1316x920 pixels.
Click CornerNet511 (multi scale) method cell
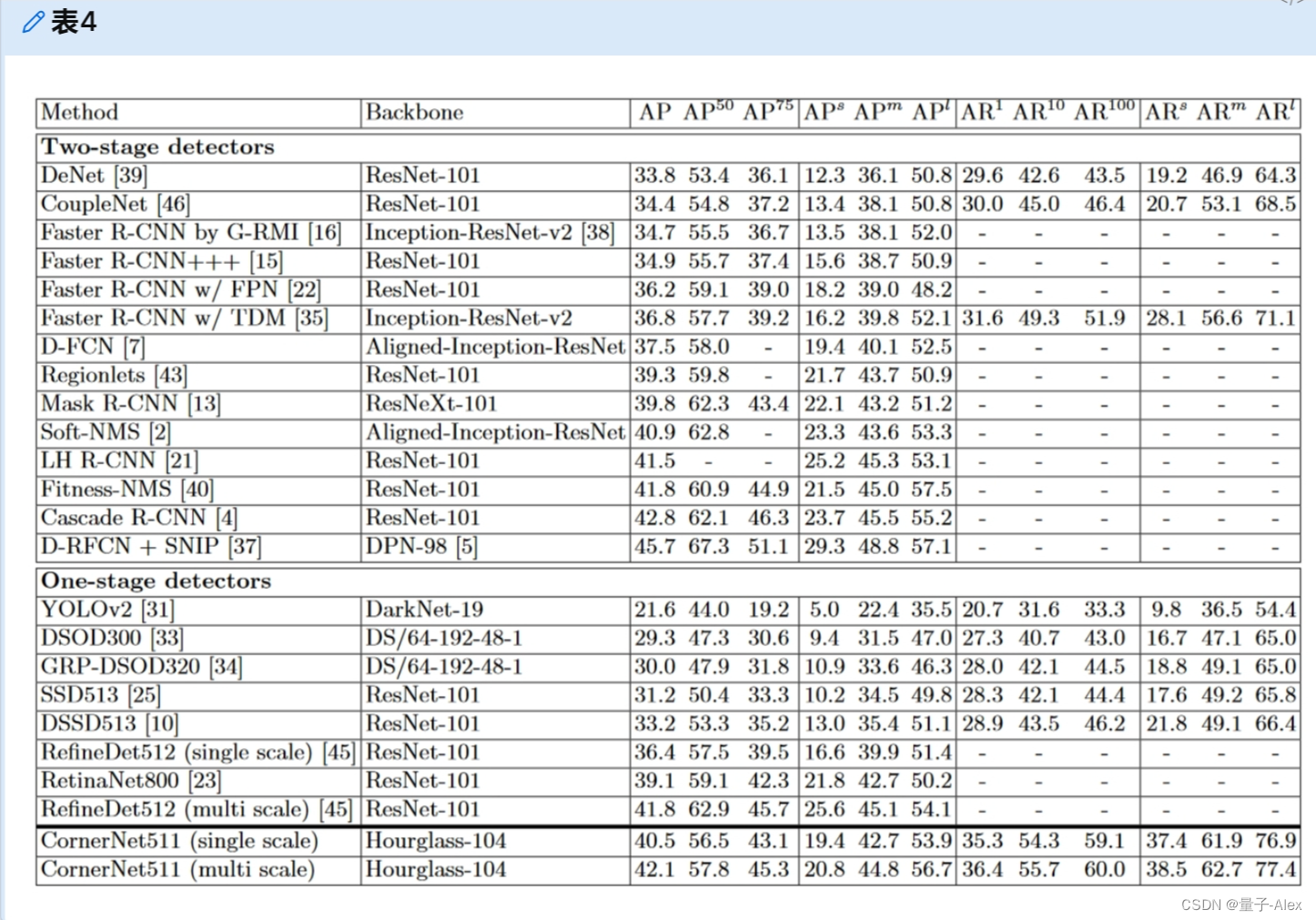(x=177, y=870)
